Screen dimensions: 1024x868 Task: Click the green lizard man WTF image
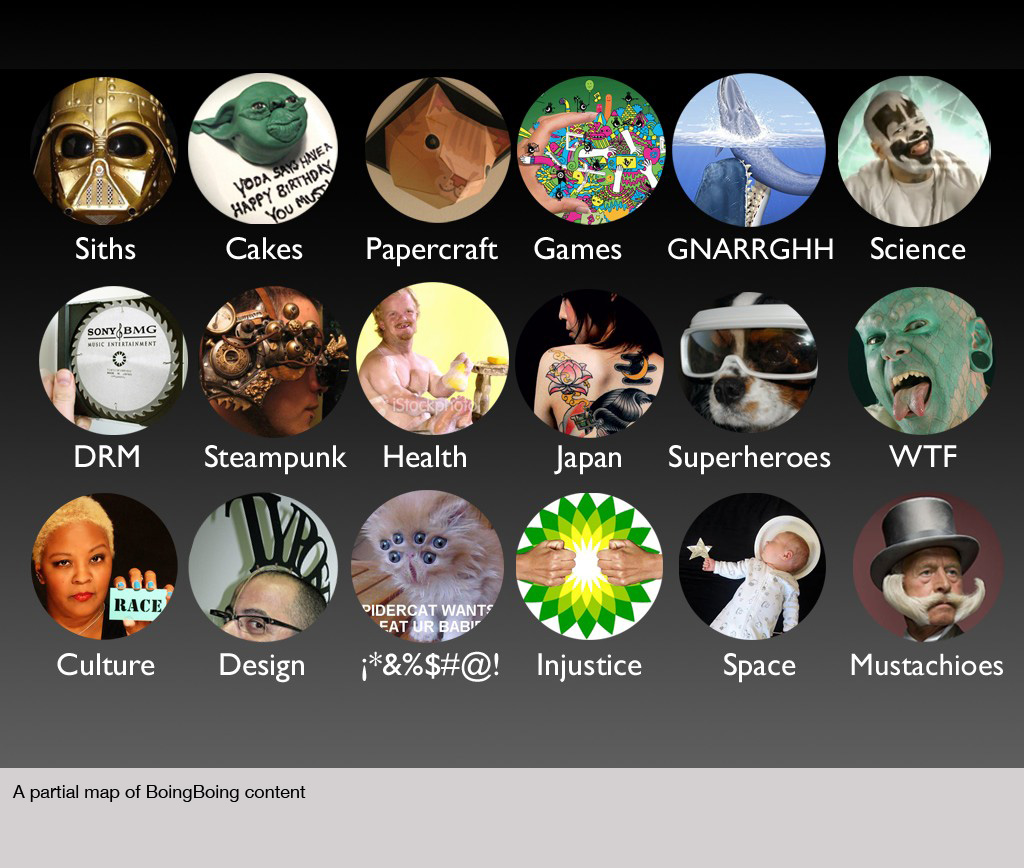pos(922,361)
